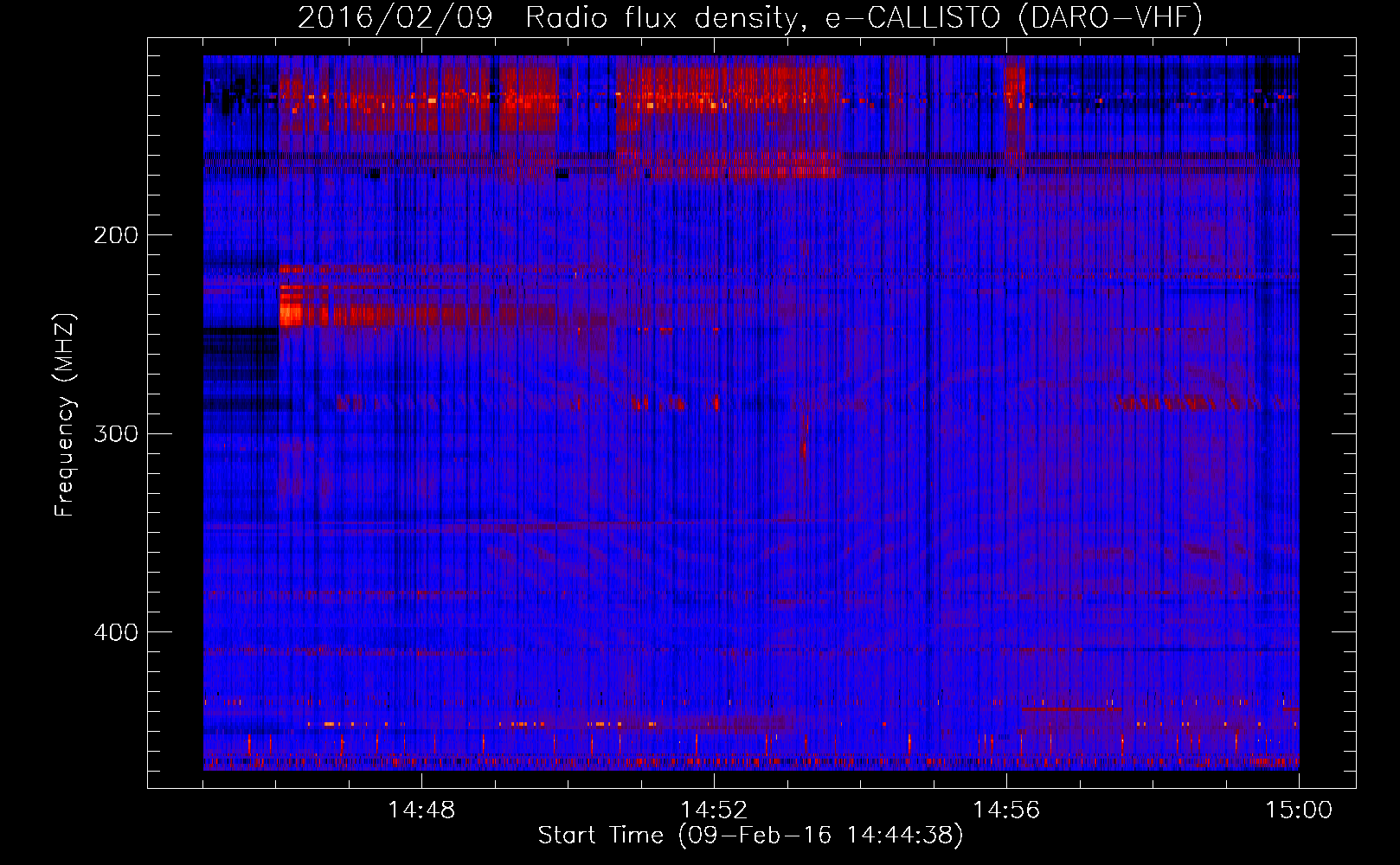
Task: Click the '300' frequency axis label
Action: [x=116, y=433]
